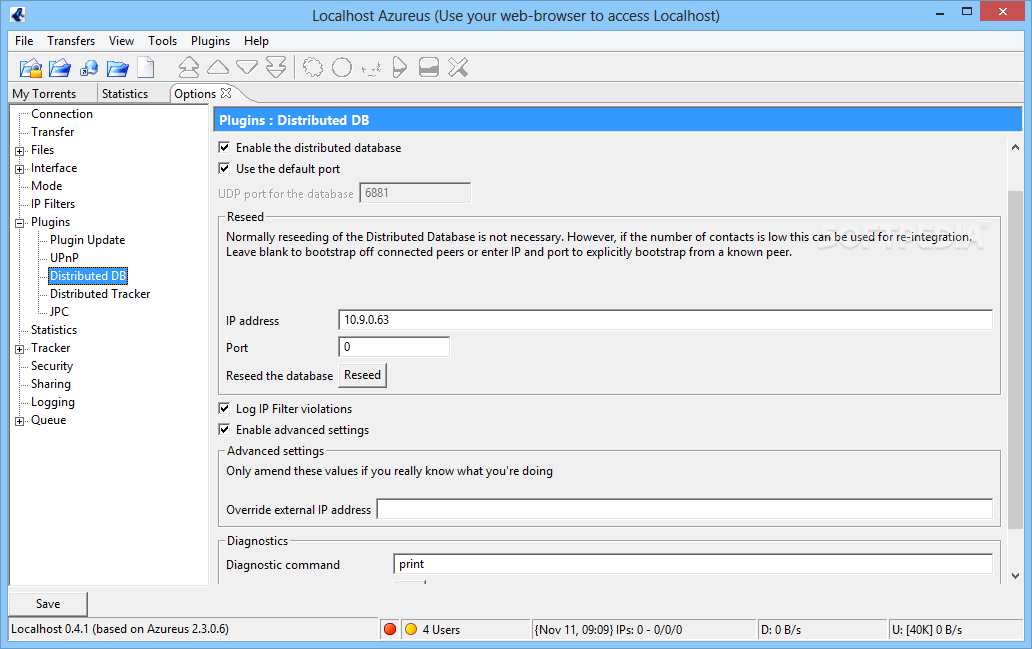Viewport: 1032px width, 649px height.
Task: Click the move to top double-arrow icon
Action: point(189,67)
